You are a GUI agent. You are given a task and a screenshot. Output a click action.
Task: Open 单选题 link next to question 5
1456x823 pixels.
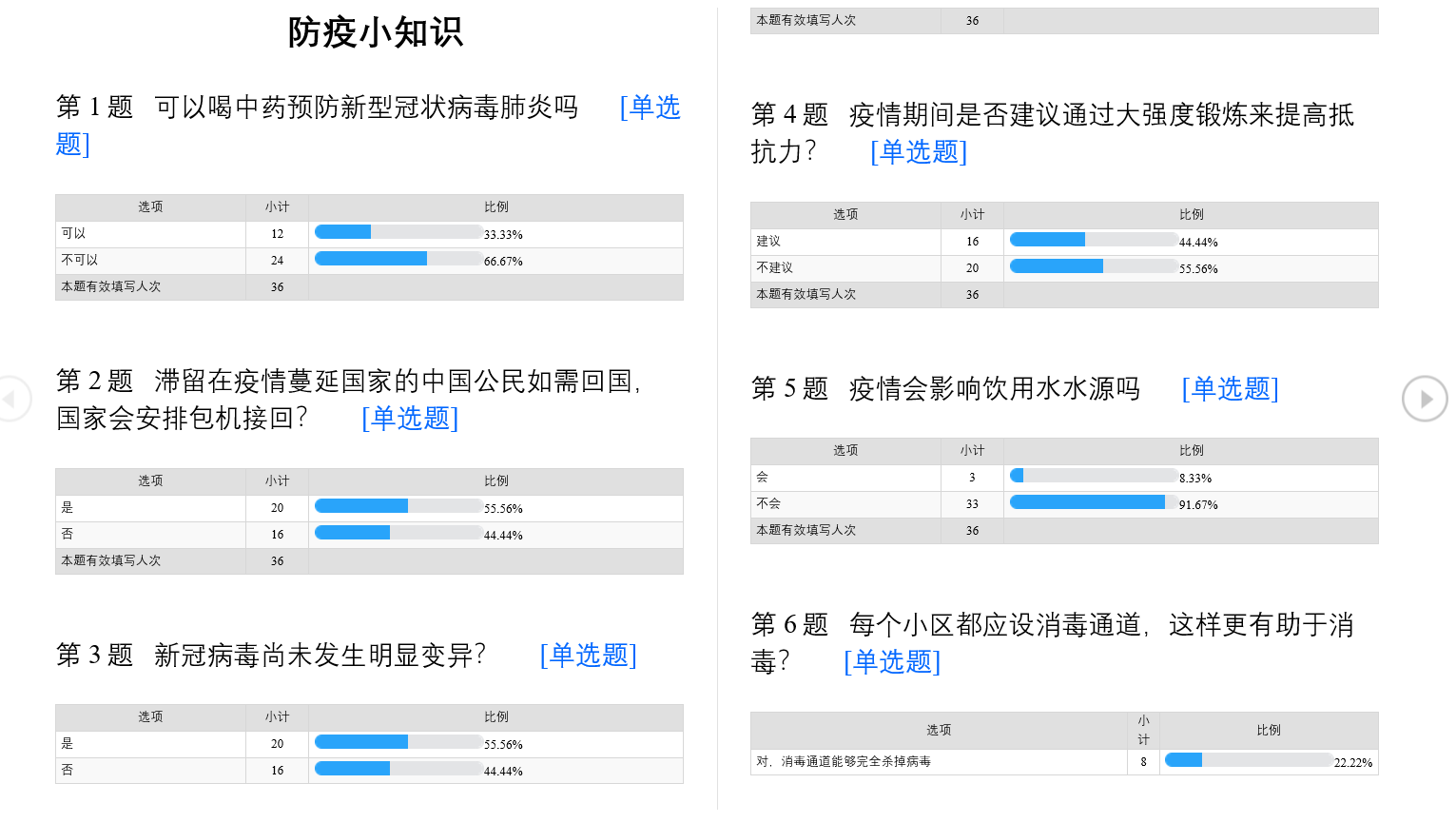click(x=1230, y=388)
